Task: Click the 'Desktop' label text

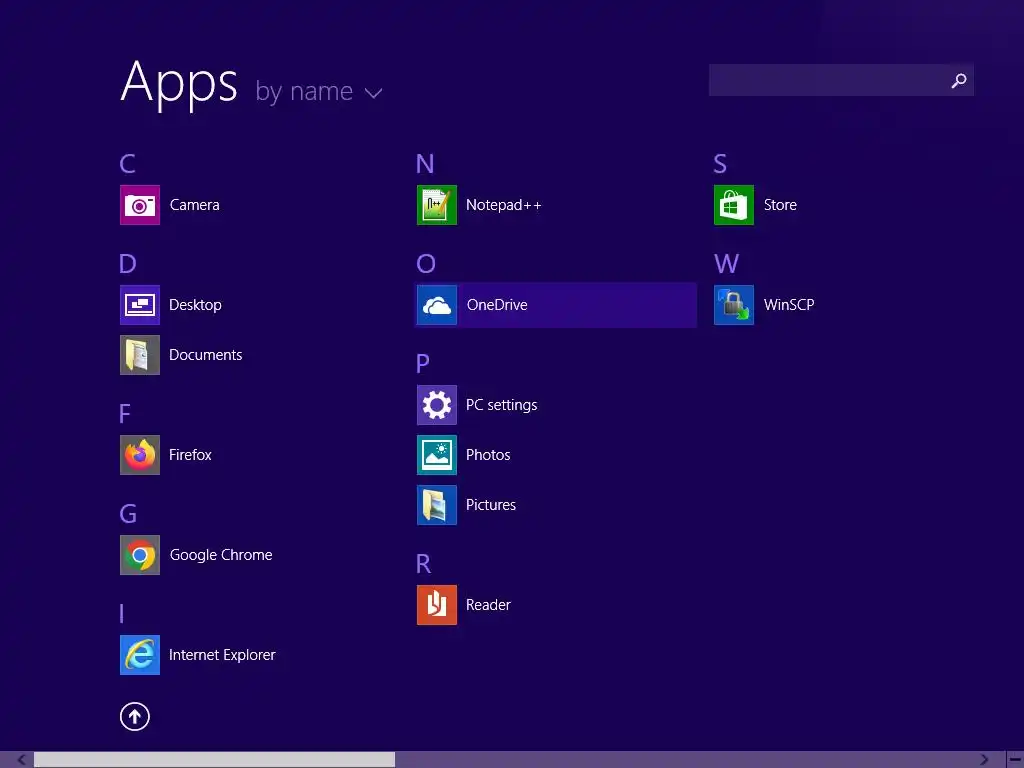Action: coord(195,305)
